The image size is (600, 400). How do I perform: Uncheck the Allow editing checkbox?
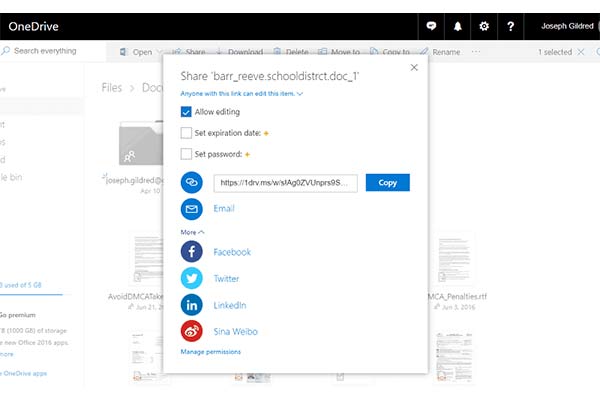coord(187,112)
